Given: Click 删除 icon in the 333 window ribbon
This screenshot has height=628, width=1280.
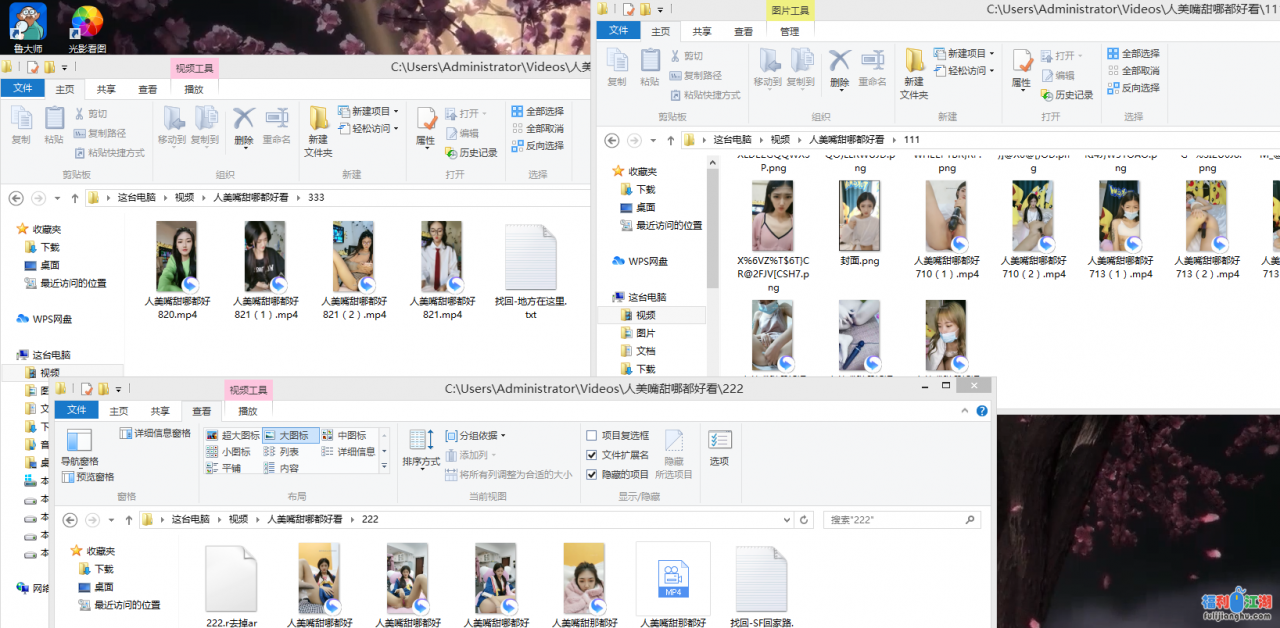Looking at the screenshot, I should pos(244,125).
